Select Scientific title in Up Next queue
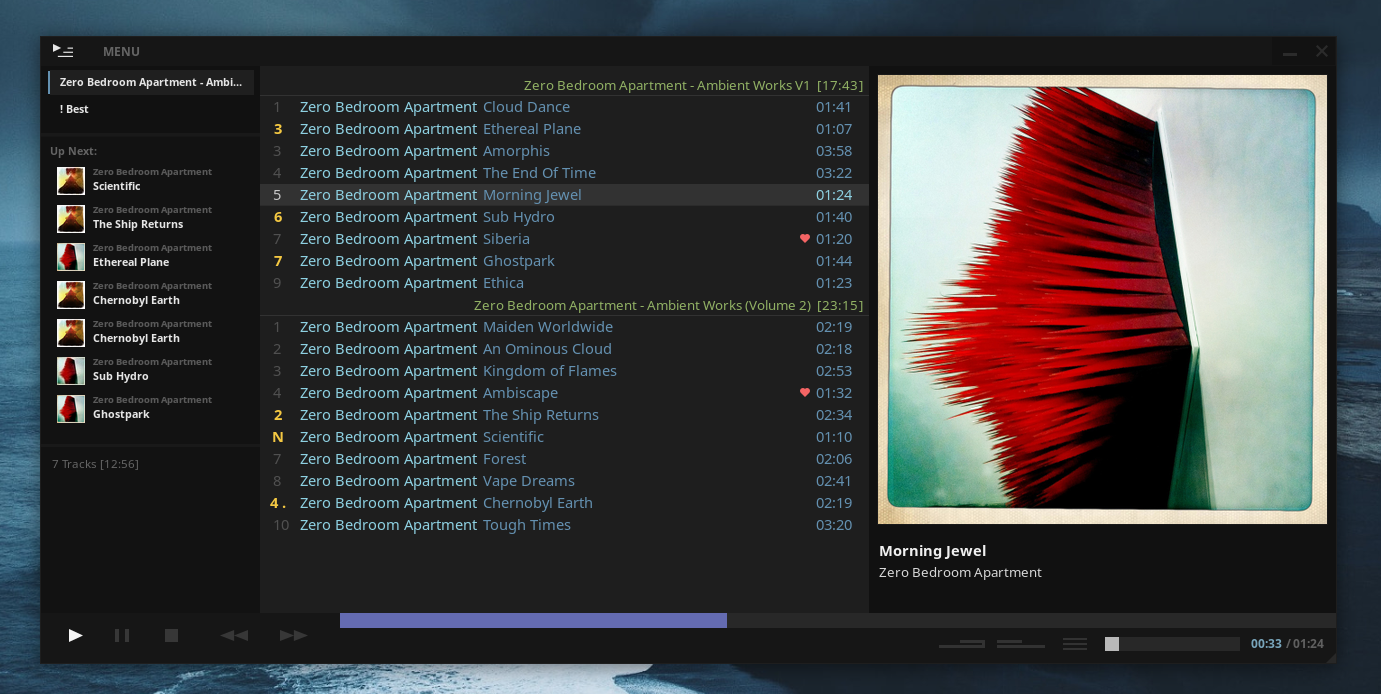The height and width of the screenshot is (694, 1381). [x=117, y=186]
